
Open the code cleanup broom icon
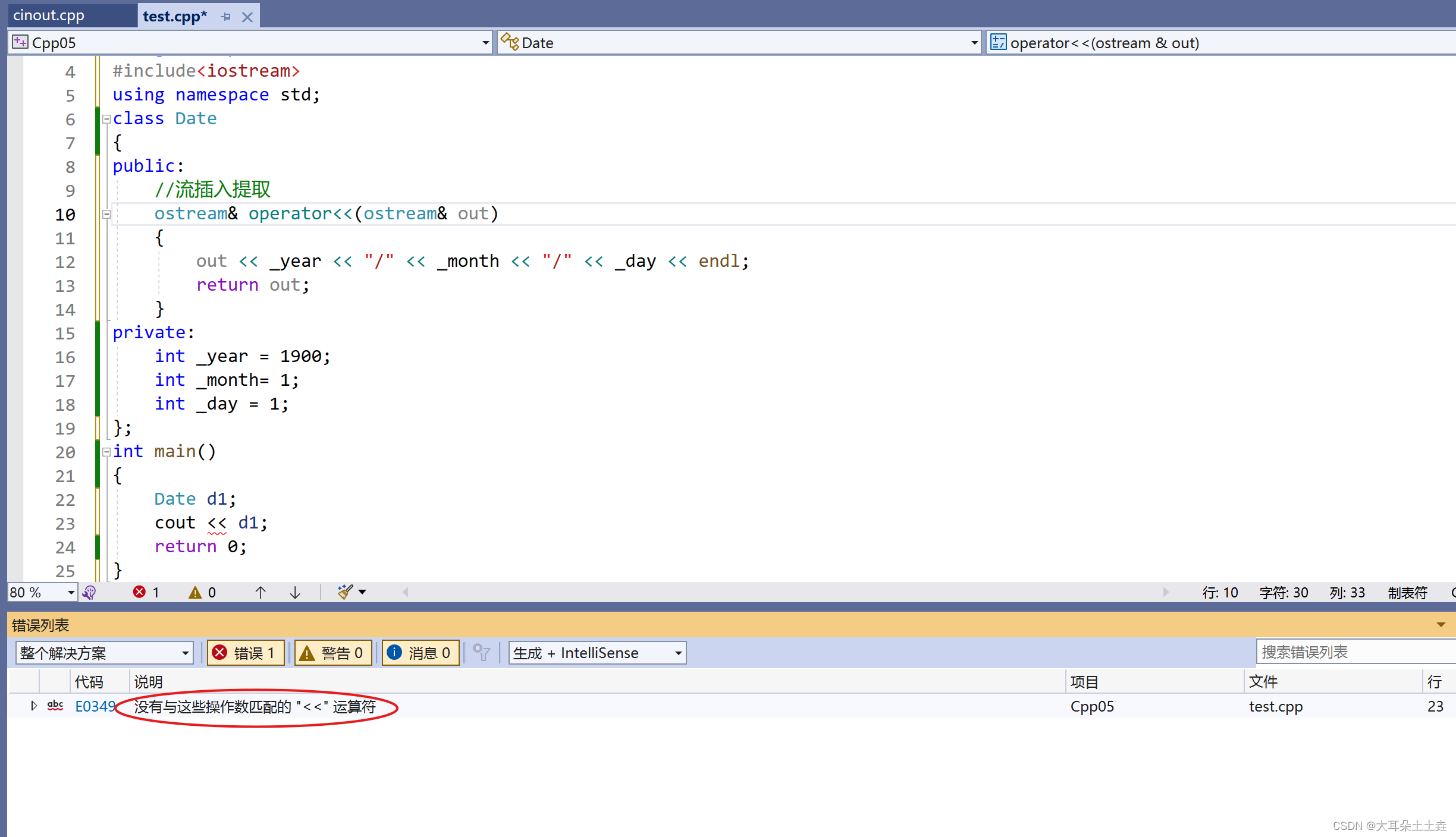click(345, 592)
